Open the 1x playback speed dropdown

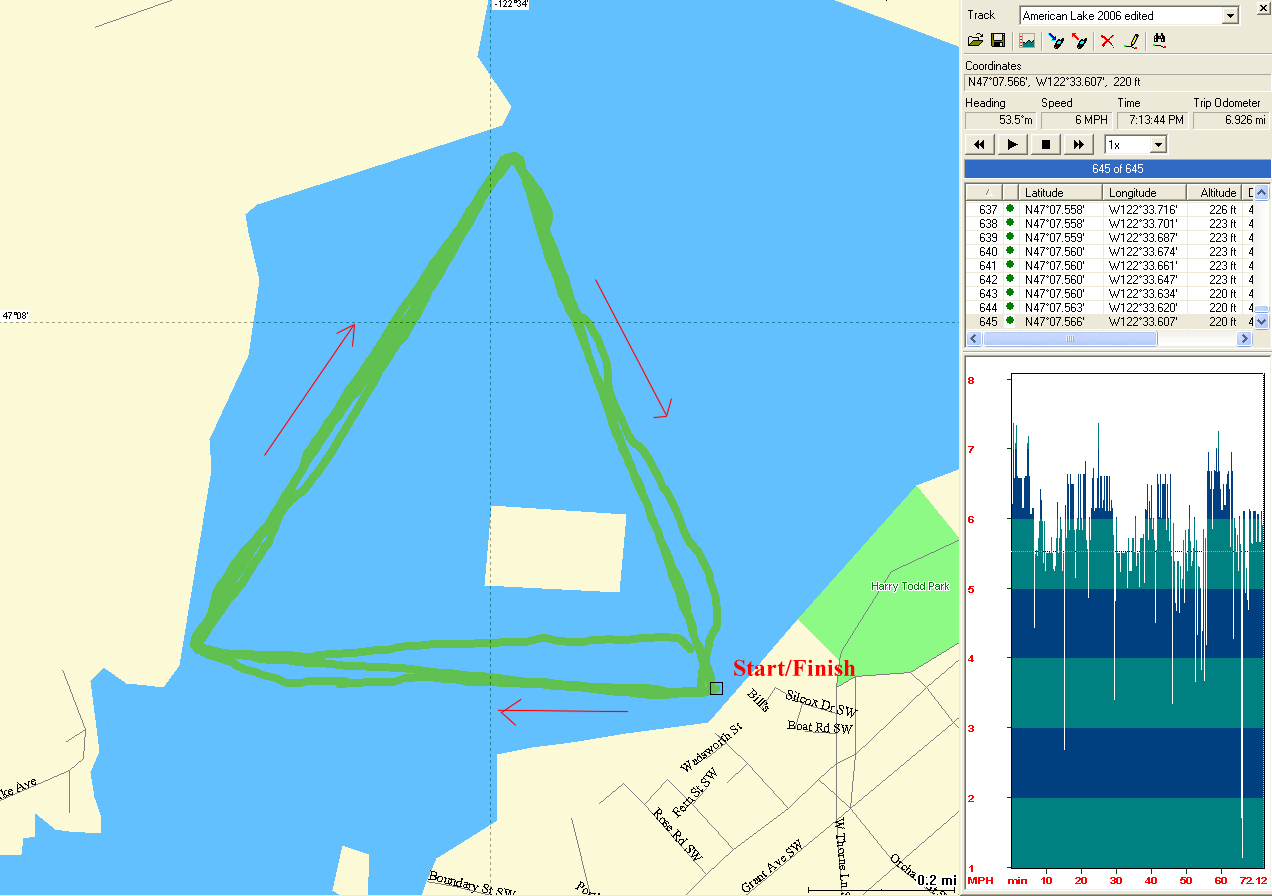pyautogui.click(x=1158, y=145)
